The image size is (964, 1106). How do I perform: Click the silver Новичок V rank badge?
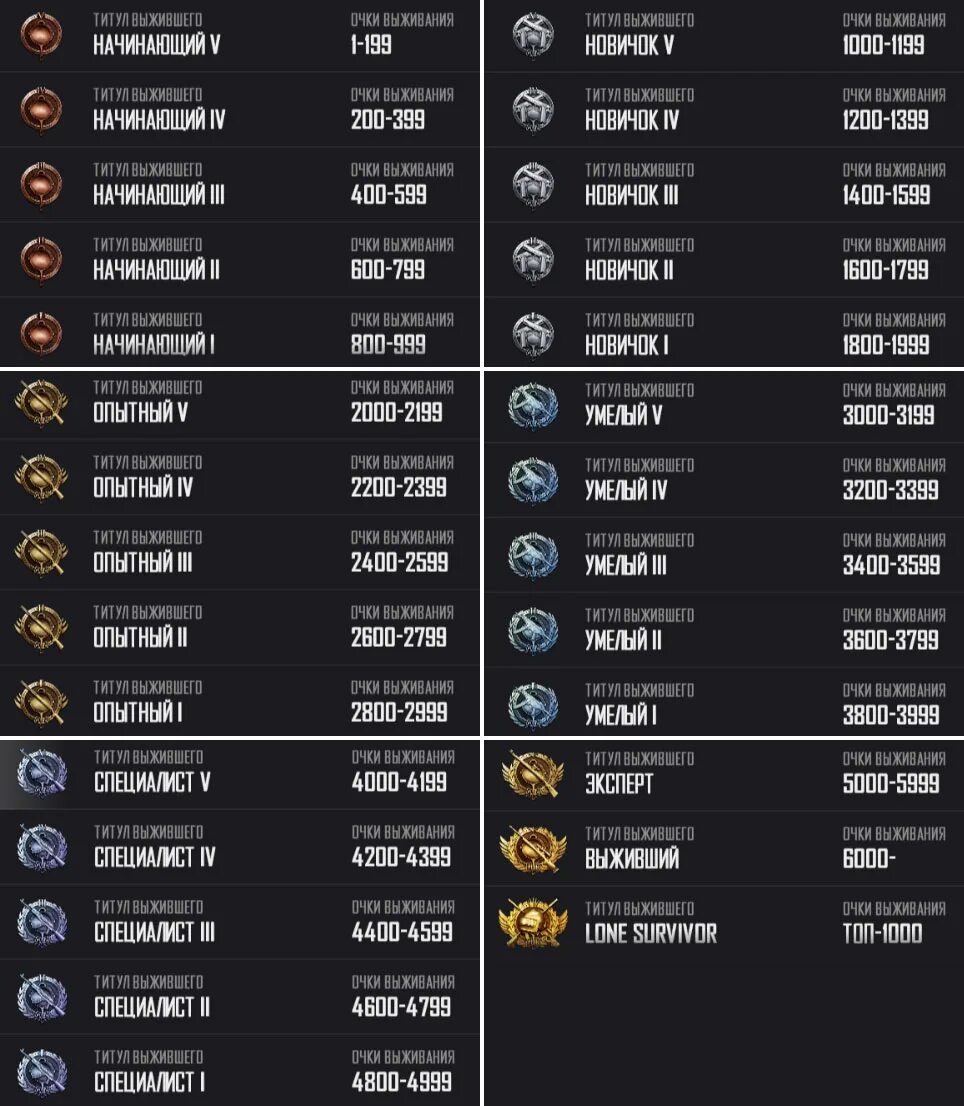click(x=533, y=35)
